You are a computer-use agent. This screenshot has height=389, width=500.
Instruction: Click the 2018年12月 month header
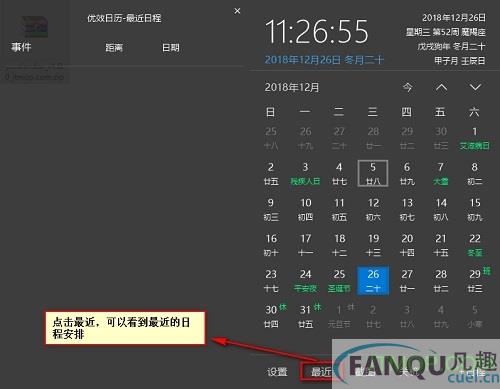(292, 88)
